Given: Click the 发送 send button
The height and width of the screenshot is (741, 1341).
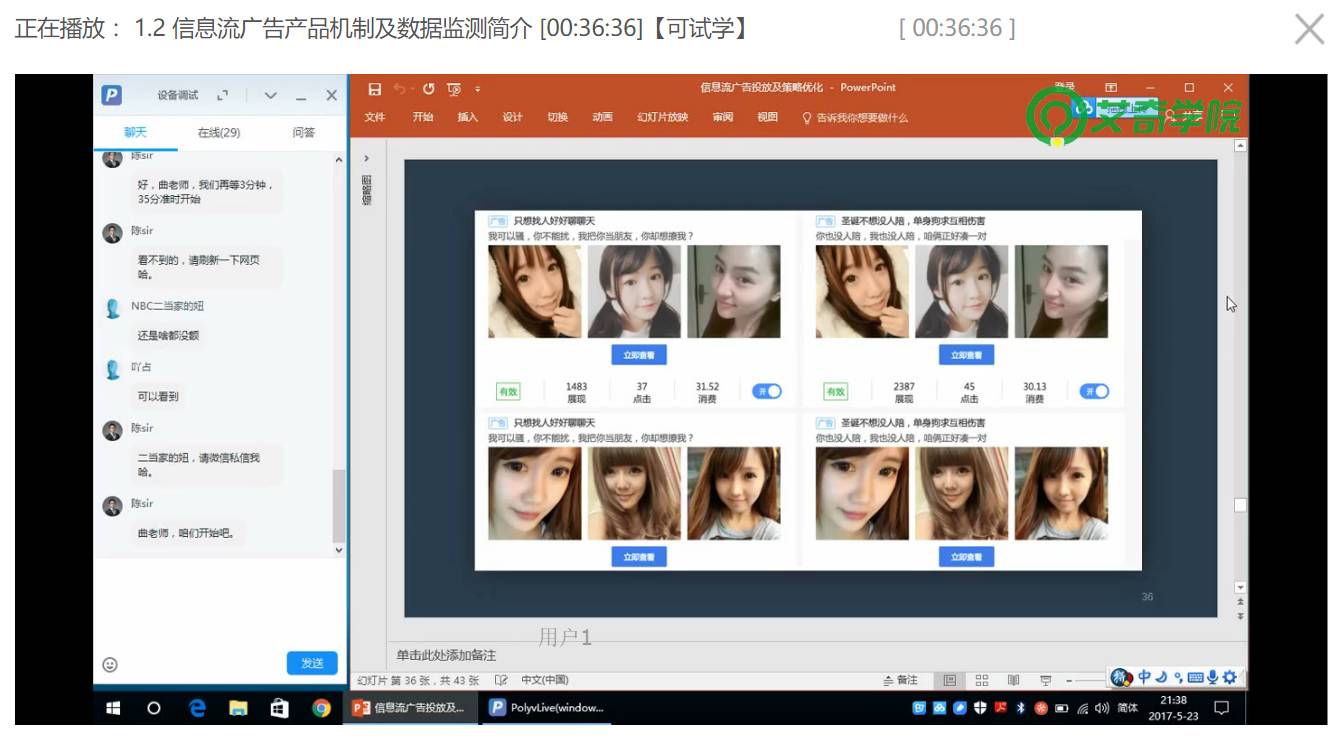Looking at the screenshot, I should tap(312, 663).
